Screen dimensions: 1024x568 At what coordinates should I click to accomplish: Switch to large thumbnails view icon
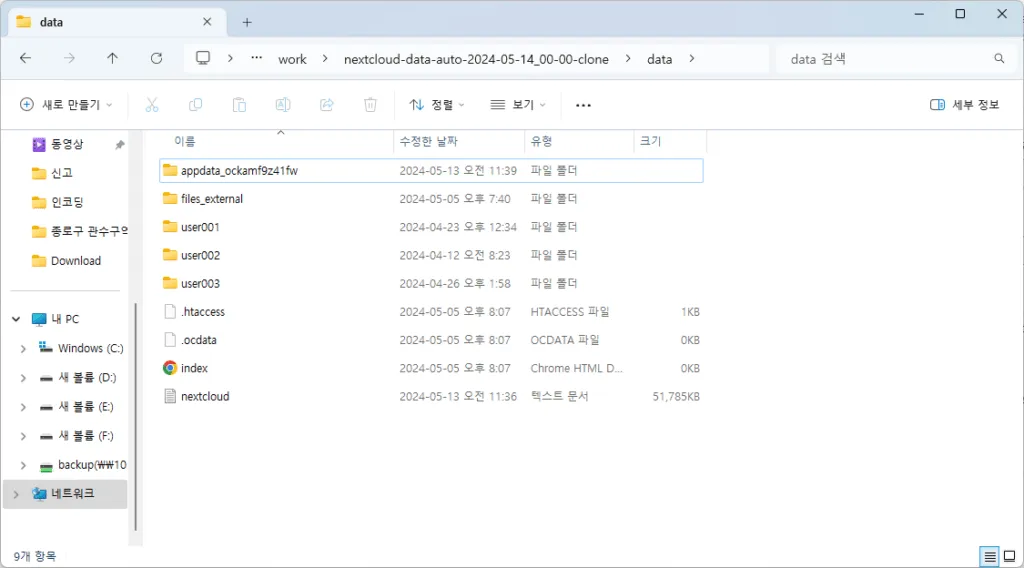pyautogui.click(x=1010, y=556)
